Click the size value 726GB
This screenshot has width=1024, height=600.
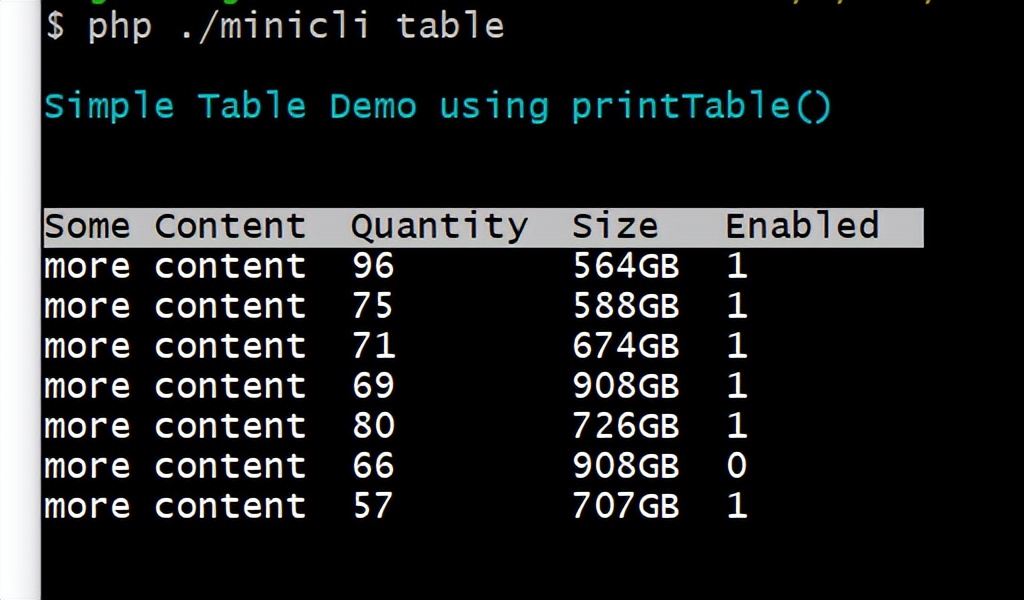coord(626,426)
